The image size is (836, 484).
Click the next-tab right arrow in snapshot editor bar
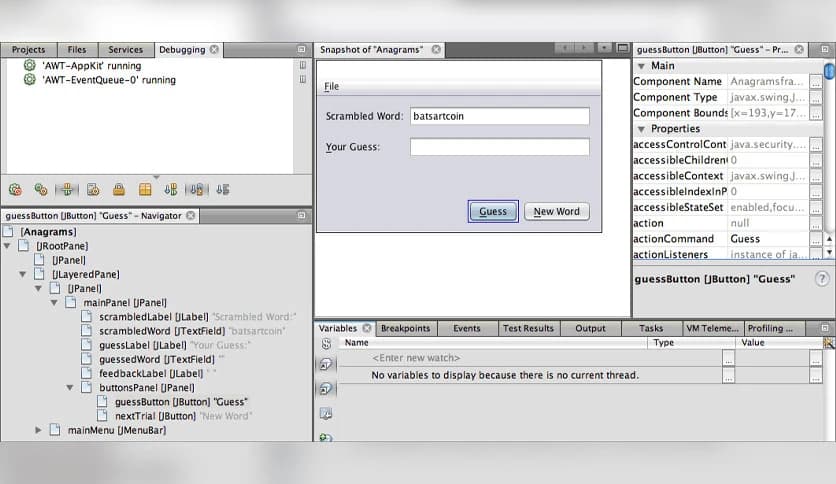click(584, 48)
